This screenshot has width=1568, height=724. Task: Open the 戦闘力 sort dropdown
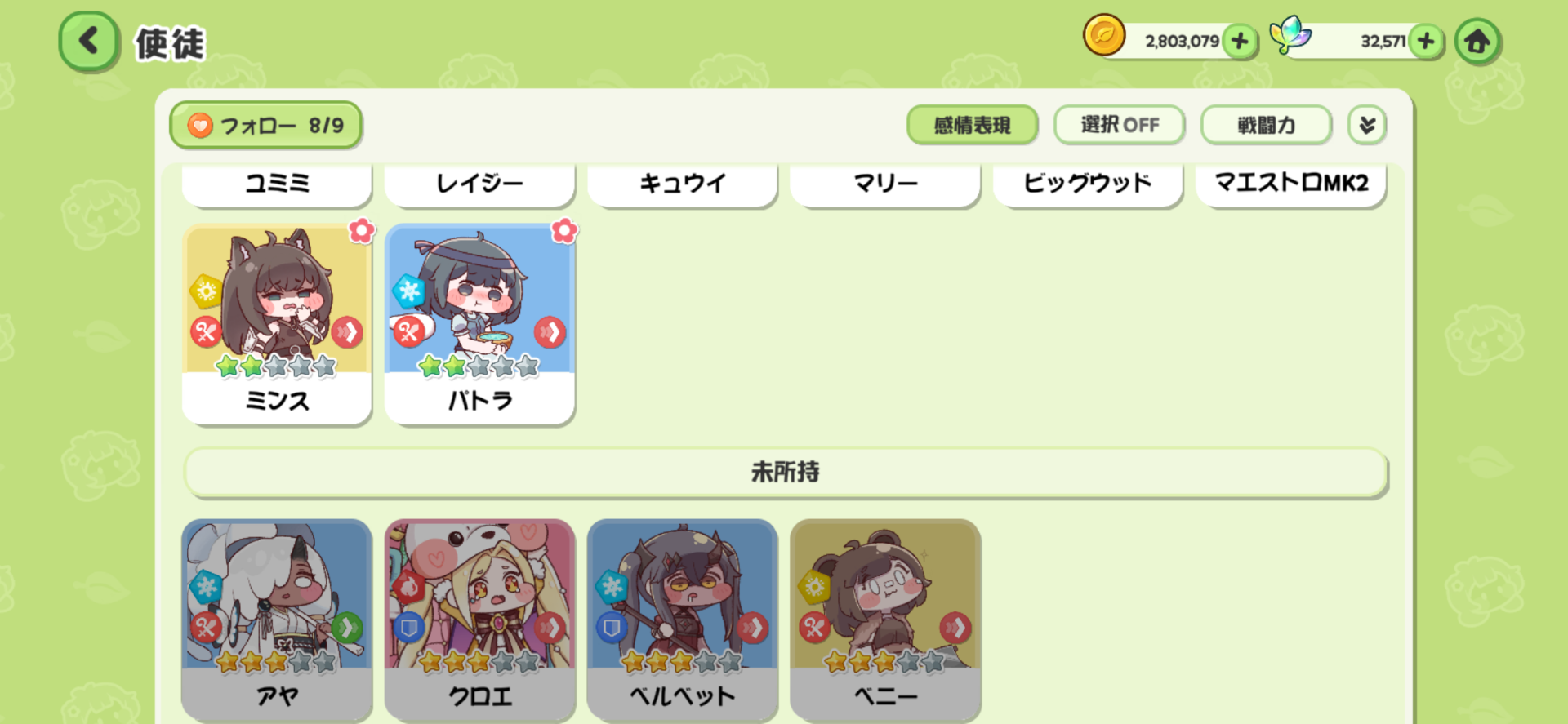[1266, 125]
